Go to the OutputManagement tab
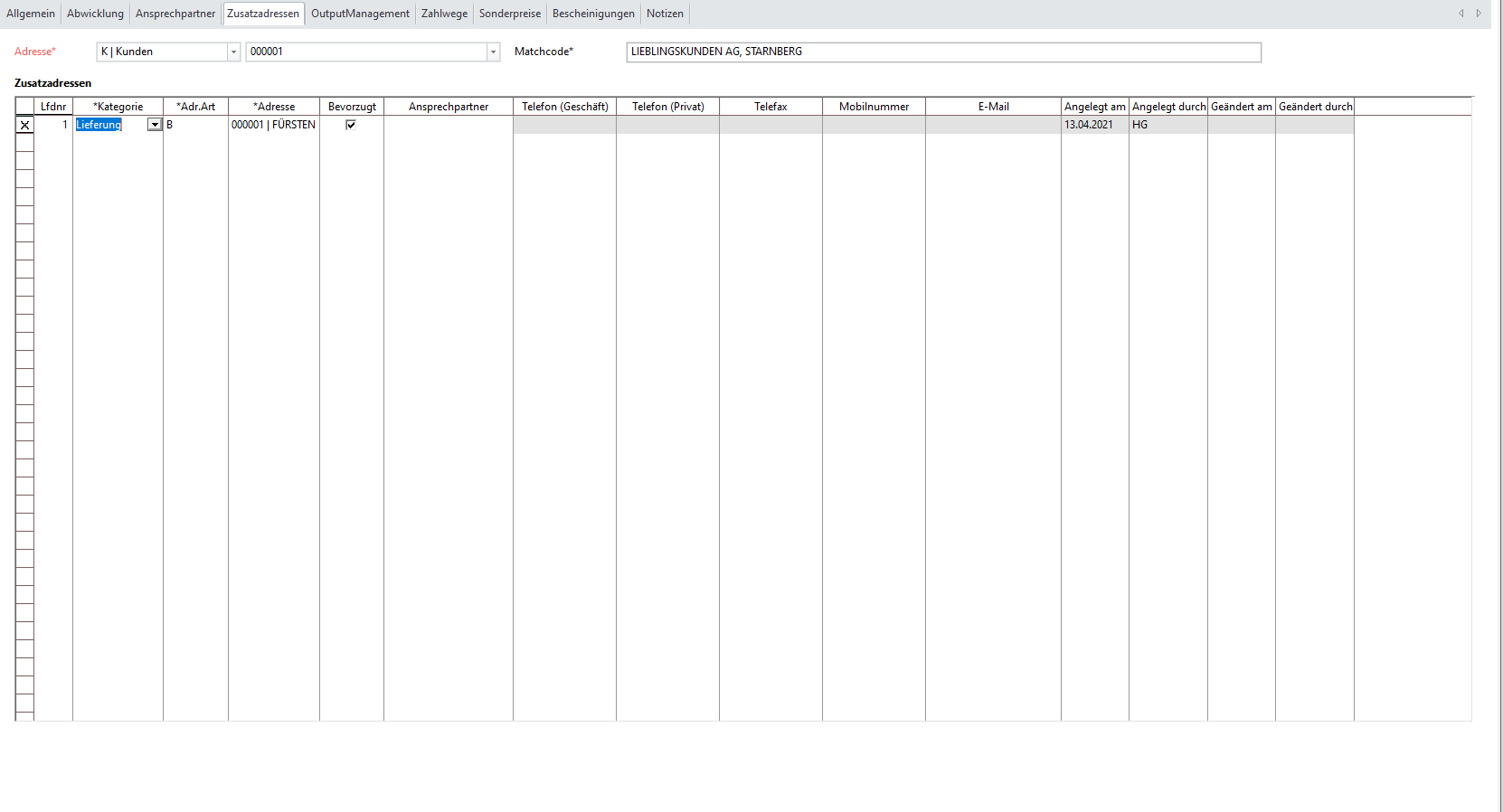Image resolution: width=1503 pixels, height=812 pixels. point(360,14)
